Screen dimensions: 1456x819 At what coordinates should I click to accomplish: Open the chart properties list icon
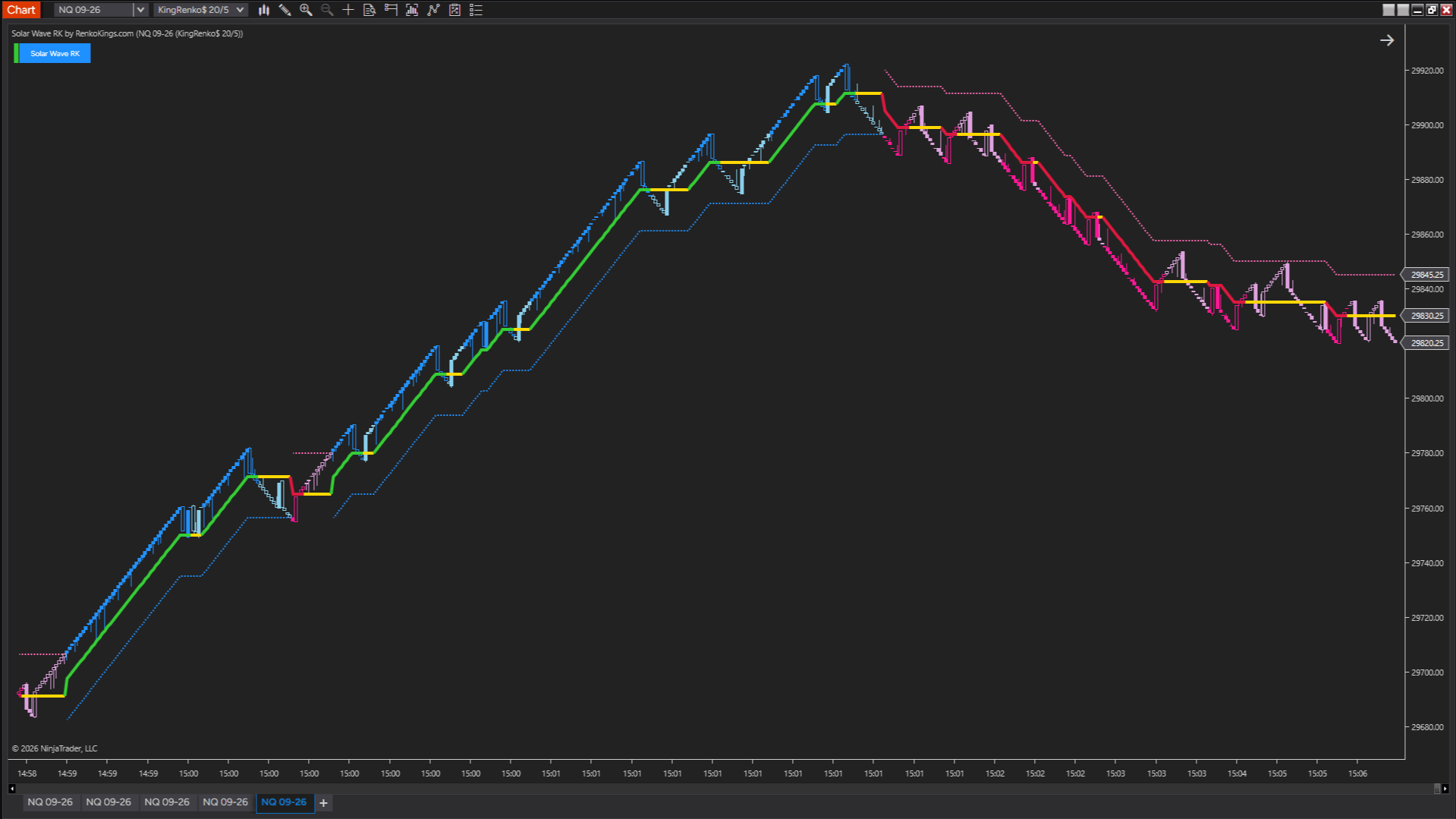[476, 10]
